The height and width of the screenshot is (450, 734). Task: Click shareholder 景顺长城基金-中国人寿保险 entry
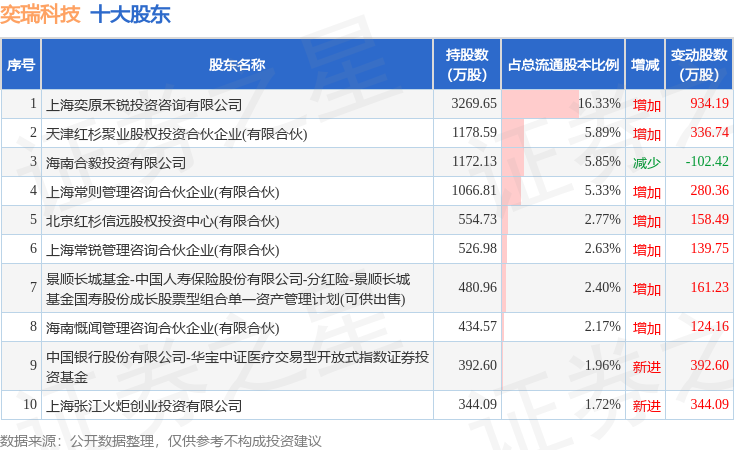coord(228,289)
